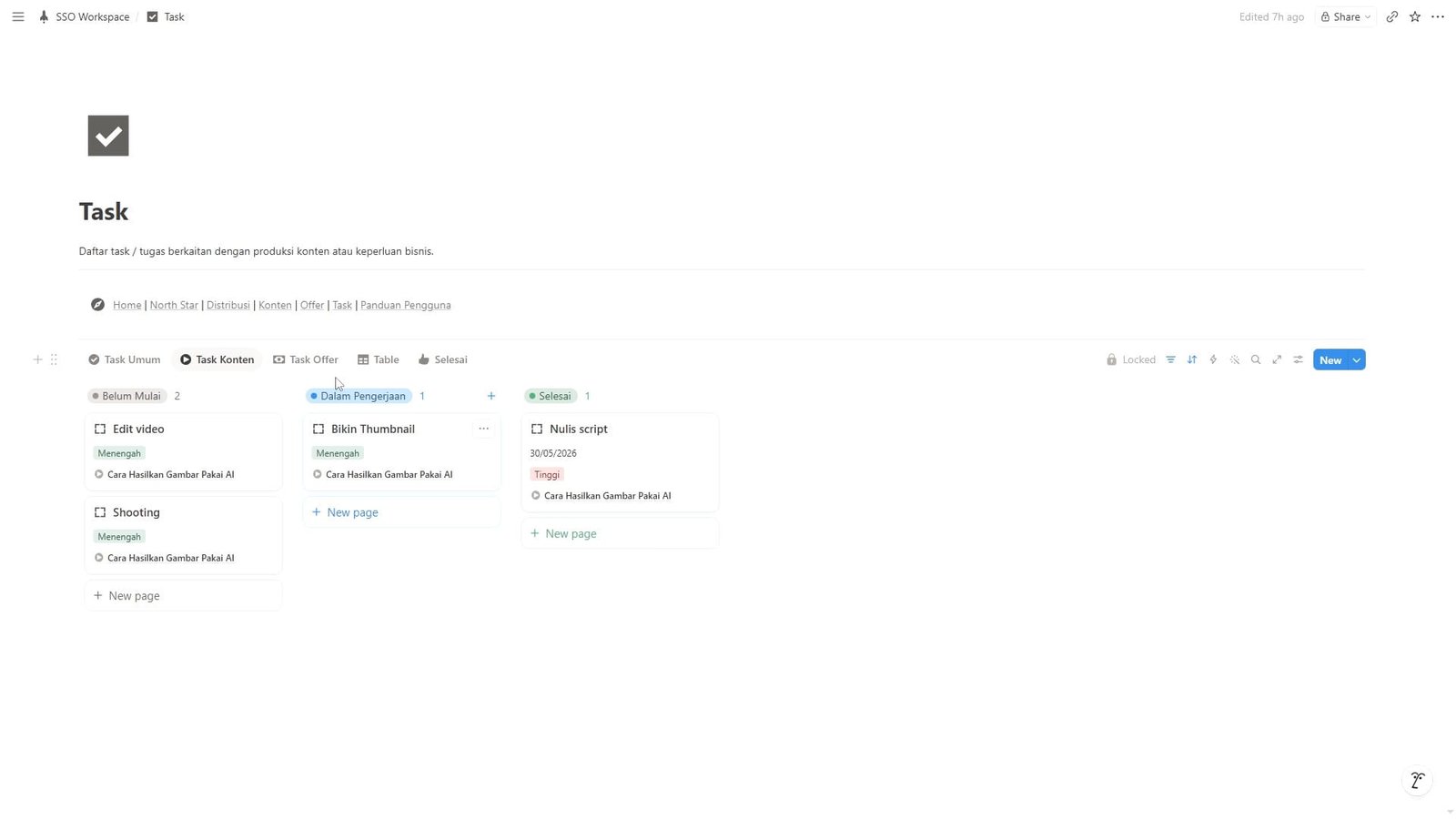Click Cara Hasilkan Gambar relation on Bikin Thumbnail

[383, 474]
